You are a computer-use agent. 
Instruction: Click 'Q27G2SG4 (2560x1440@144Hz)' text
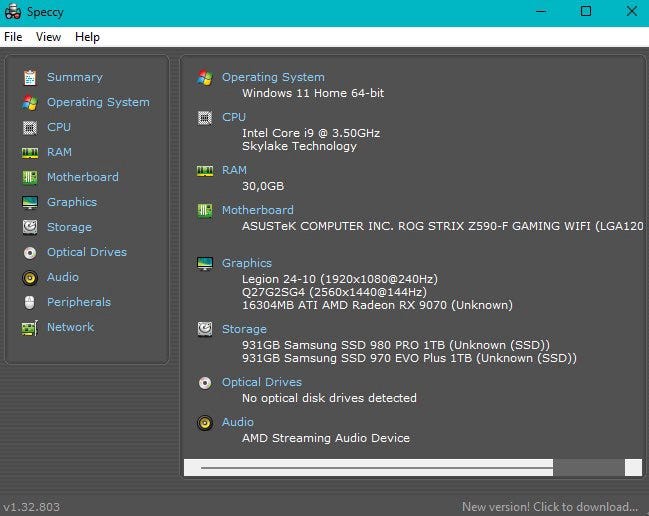(334, 292)
